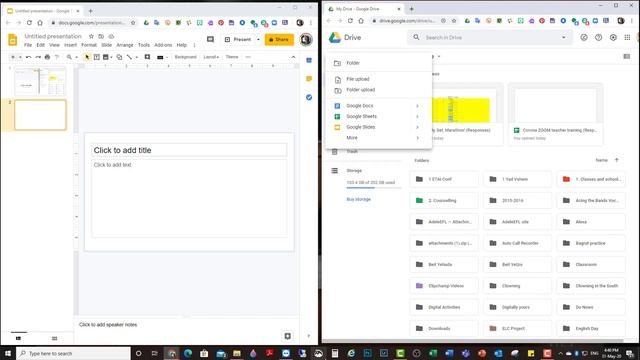The height and width of the screenshot is (360, 640).
Task: Switch to grid view at the filmstrip bottom
Action: [54, 338]
